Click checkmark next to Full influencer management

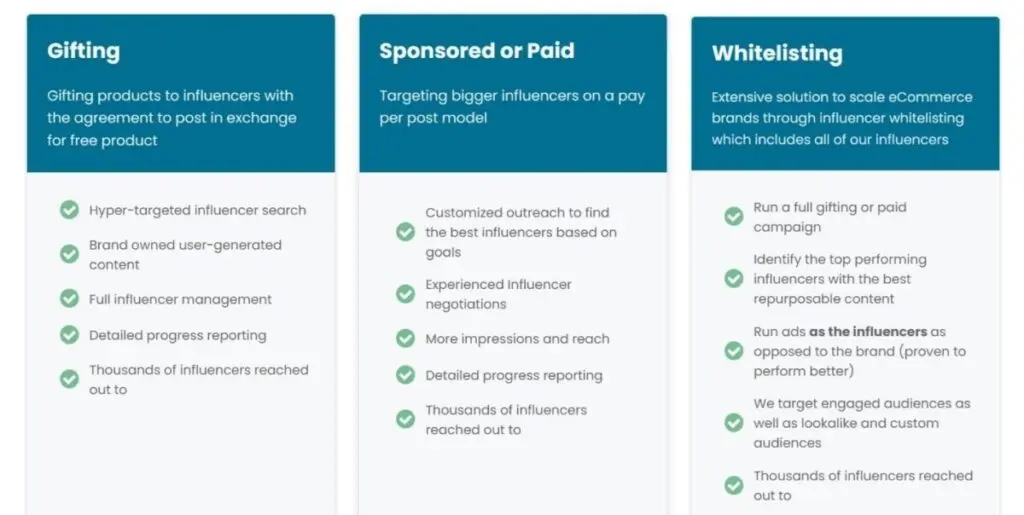click(69, 299)
